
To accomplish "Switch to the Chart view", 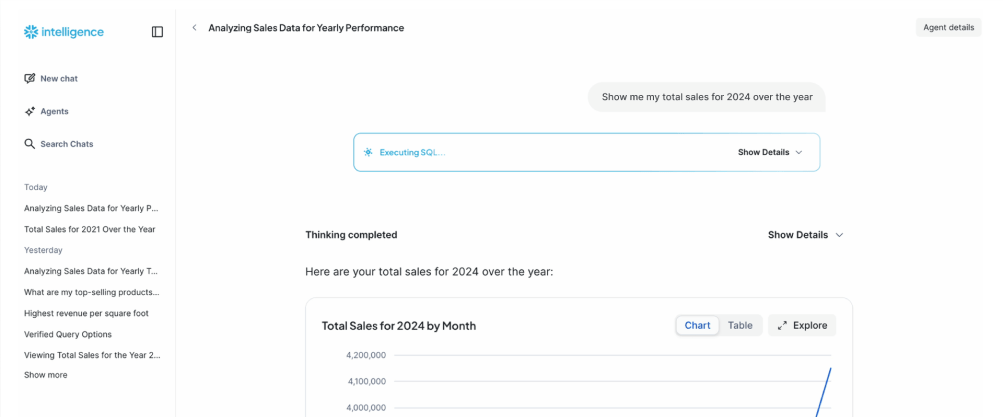I will point(697,325).
